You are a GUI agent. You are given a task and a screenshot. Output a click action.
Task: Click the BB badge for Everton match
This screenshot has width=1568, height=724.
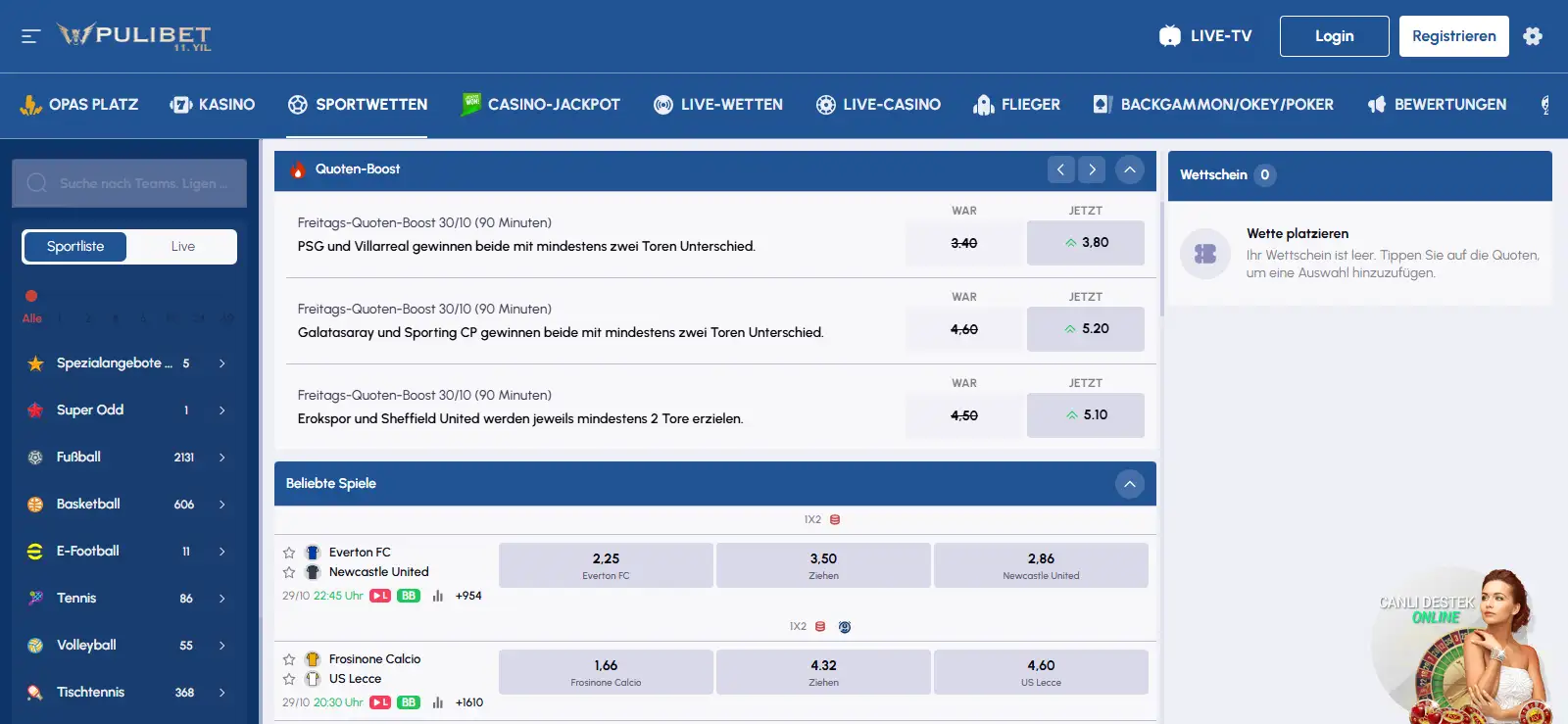(x=409, y=596)
